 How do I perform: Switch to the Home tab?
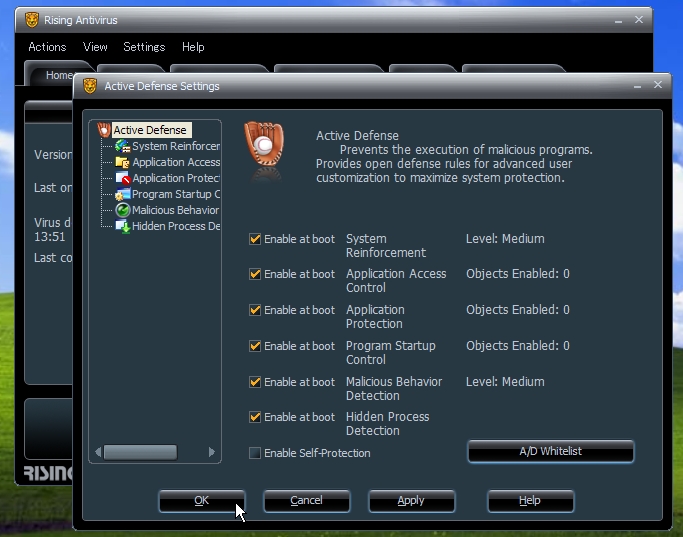[59, 75]
